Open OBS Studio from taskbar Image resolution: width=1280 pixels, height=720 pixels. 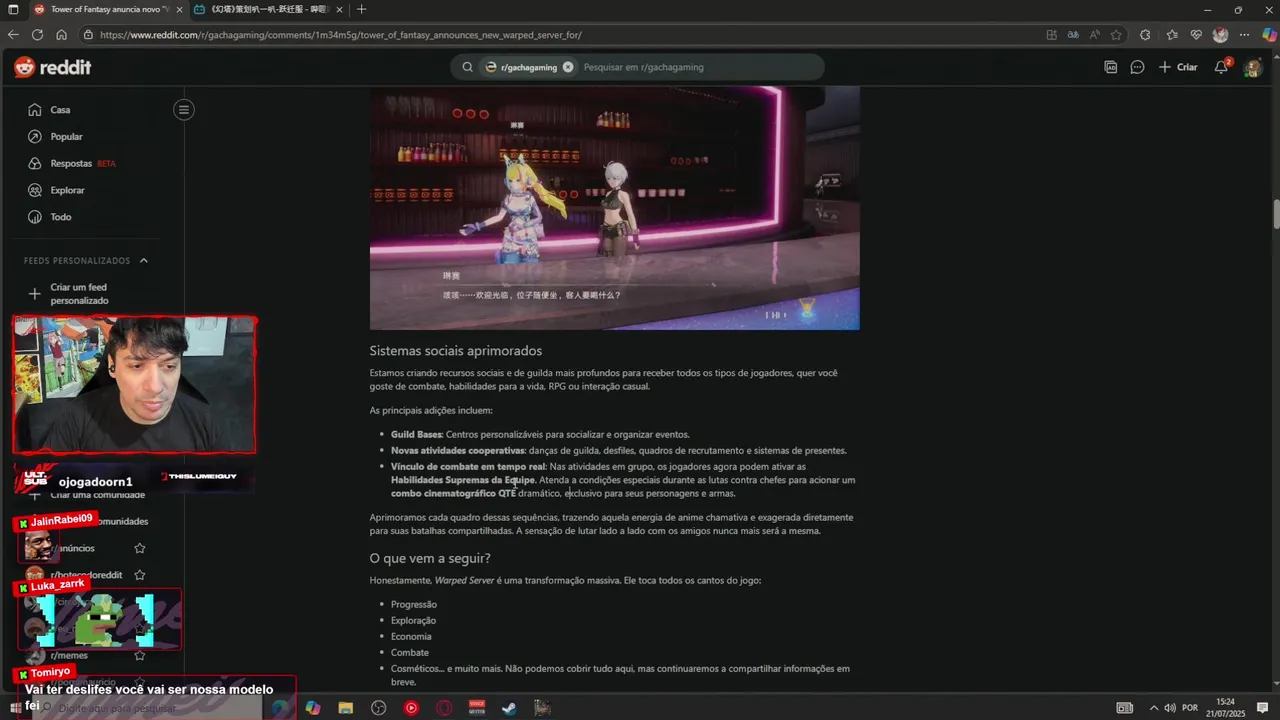[378, 708]
